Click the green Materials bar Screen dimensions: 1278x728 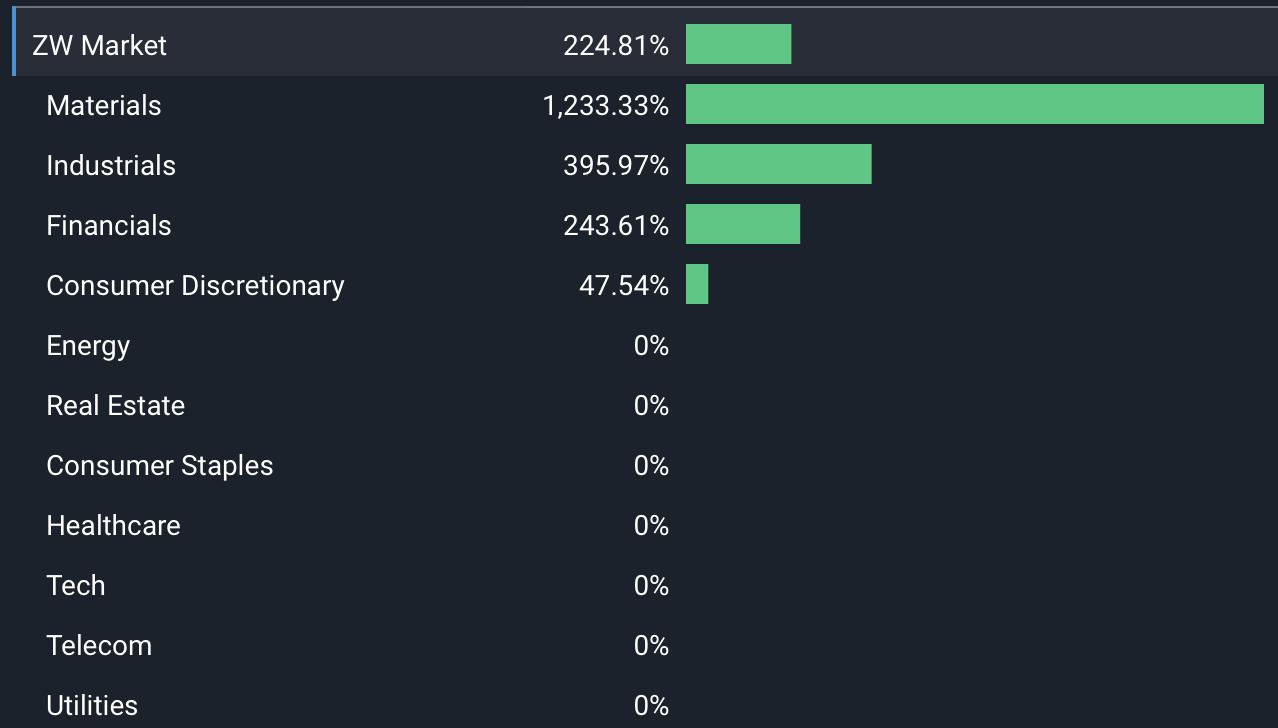click(974, 104)
